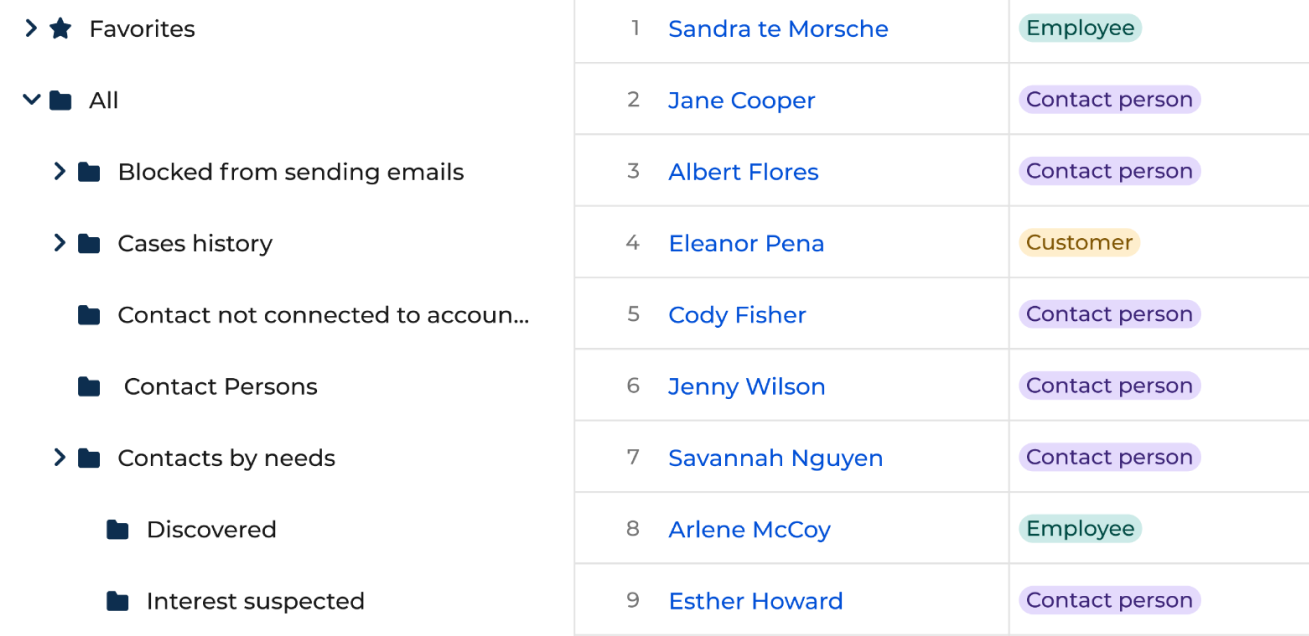Expand the Cases history folder
The width and height of the screenshot is (1309, 636).
60,243
